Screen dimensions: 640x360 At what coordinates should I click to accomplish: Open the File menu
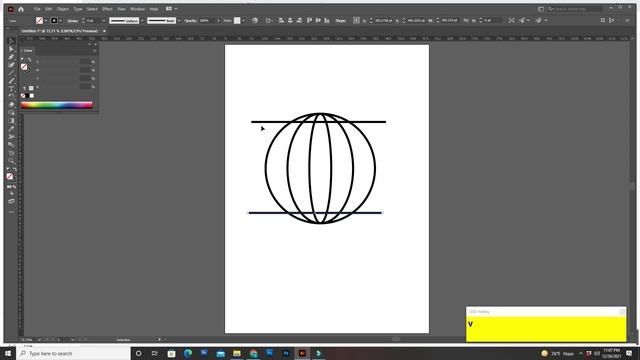pos(37,9)
